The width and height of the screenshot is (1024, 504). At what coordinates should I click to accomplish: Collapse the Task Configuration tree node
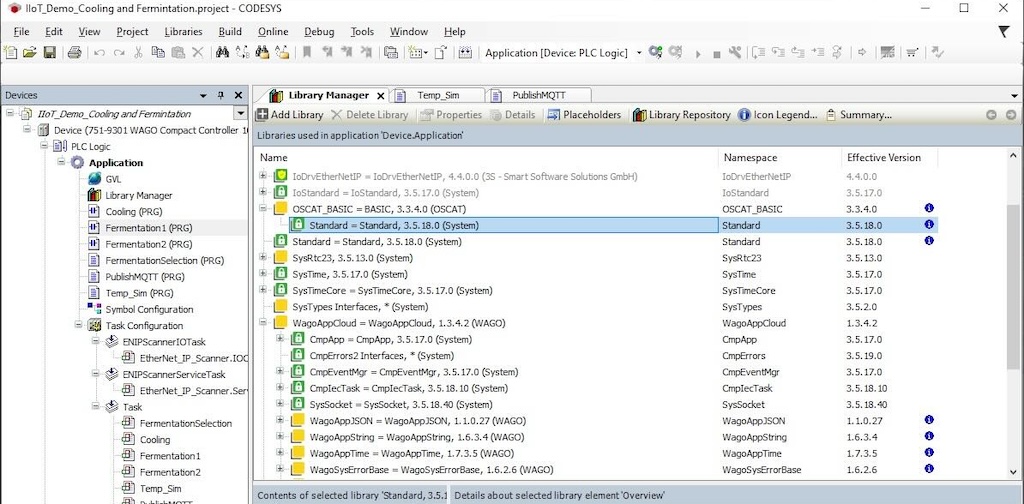pos(79,325)
